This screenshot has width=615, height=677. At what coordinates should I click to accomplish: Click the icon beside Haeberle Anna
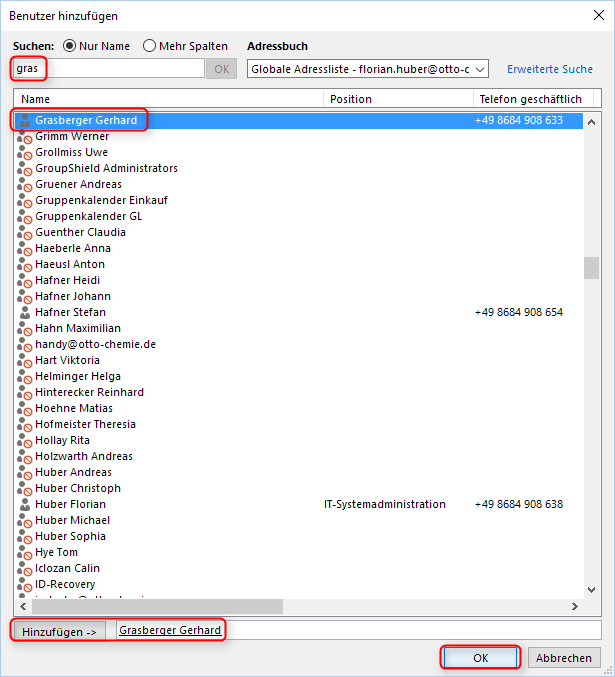25,249
